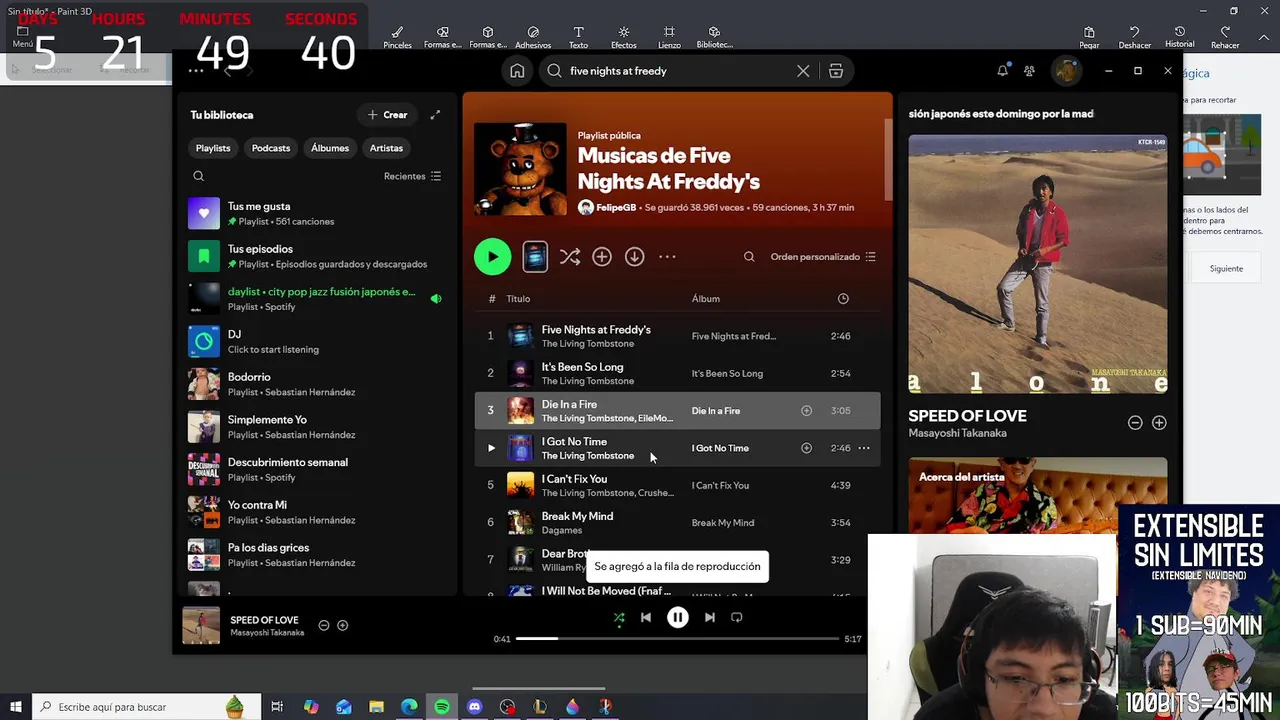The width and height of the screenshot is (1280, 720).
Task: Open the Recientes sort dropdown
Action: (412, 176)
